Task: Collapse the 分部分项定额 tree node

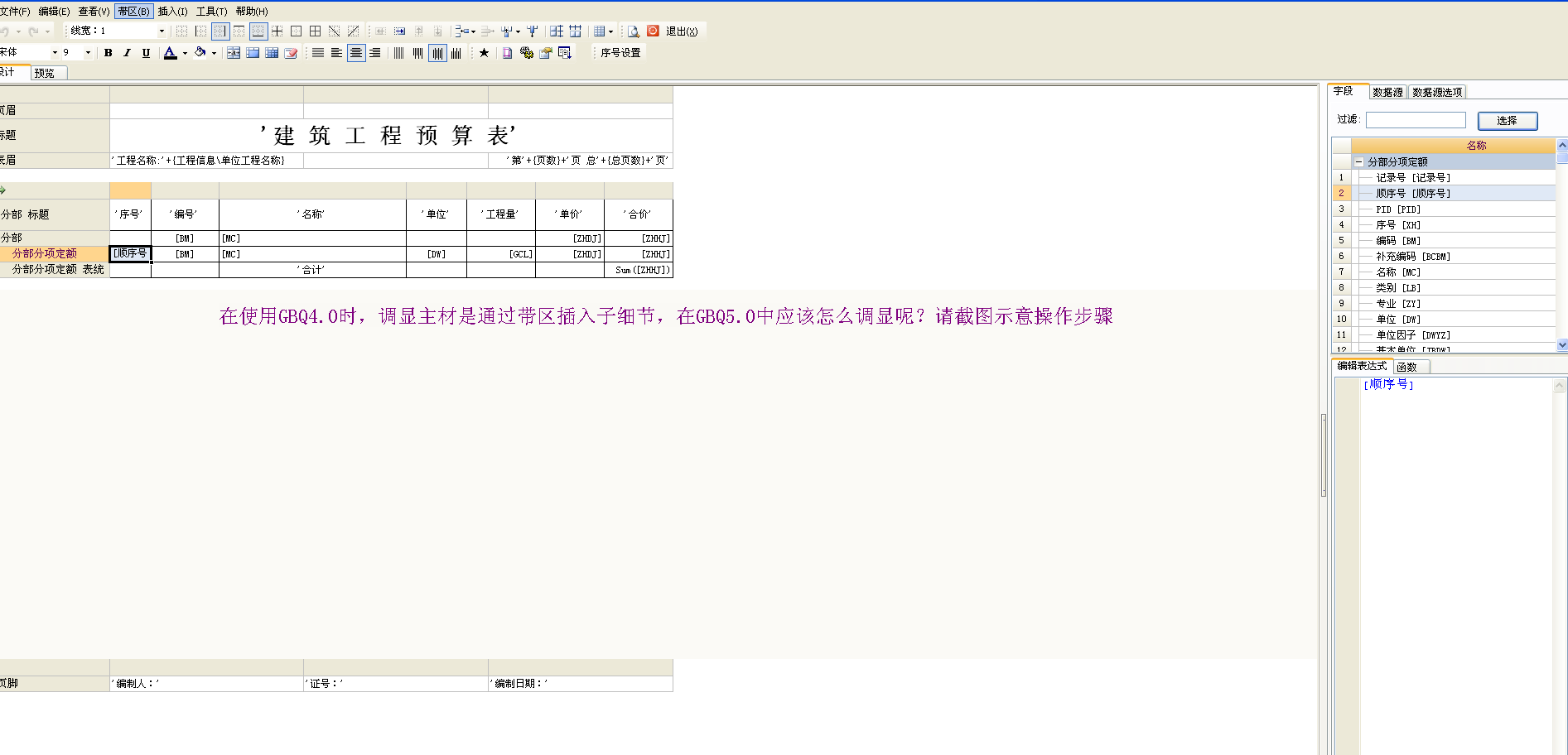Action: tap(1359, 162)
